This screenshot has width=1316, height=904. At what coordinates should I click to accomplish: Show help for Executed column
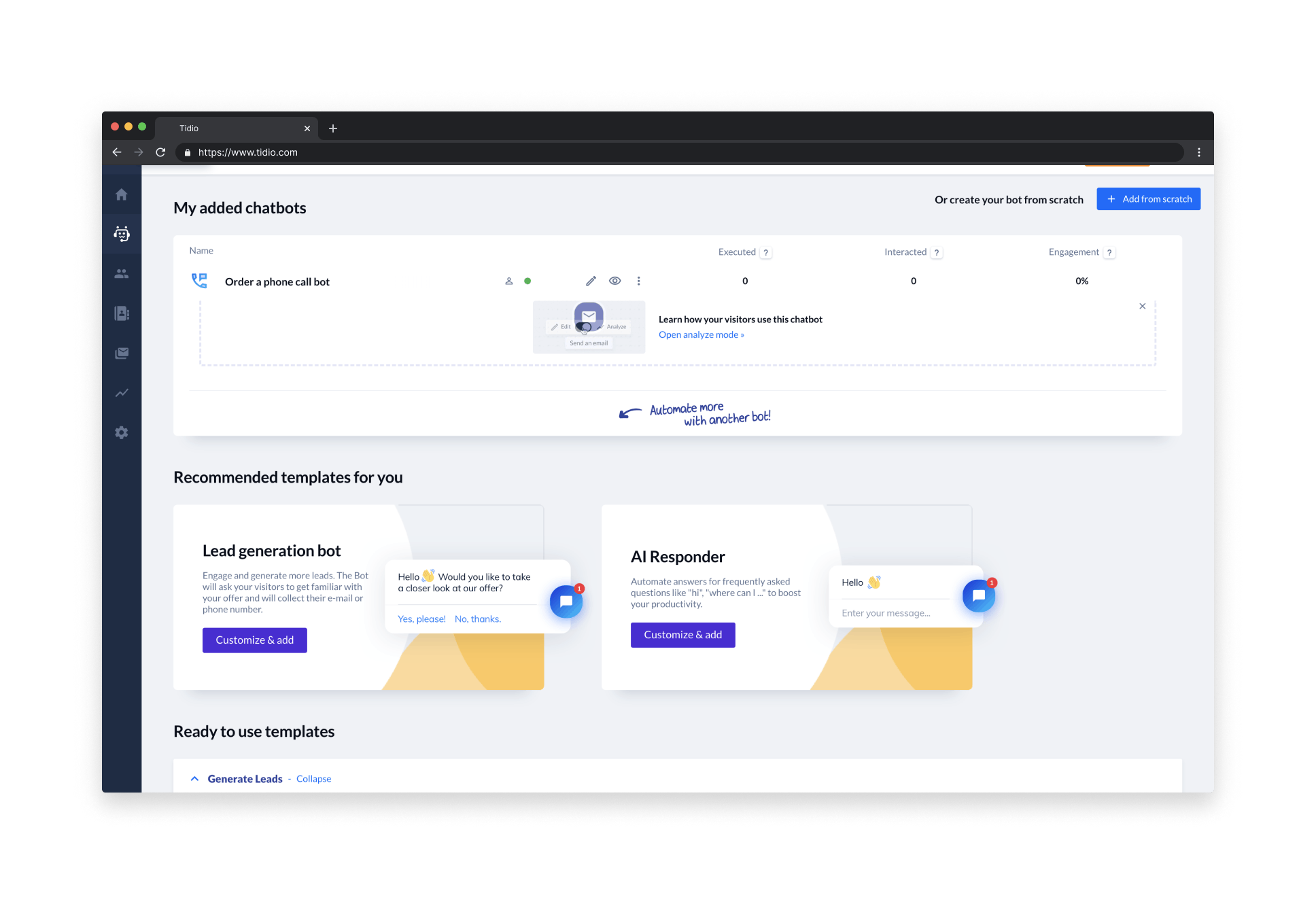click(x=766, y=253)
